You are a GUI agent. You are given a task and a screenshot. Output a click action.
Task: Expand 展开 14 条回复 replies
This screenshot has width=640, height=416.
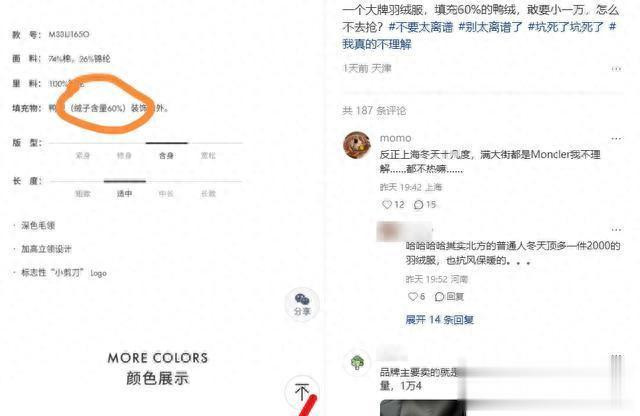(440, 320)
